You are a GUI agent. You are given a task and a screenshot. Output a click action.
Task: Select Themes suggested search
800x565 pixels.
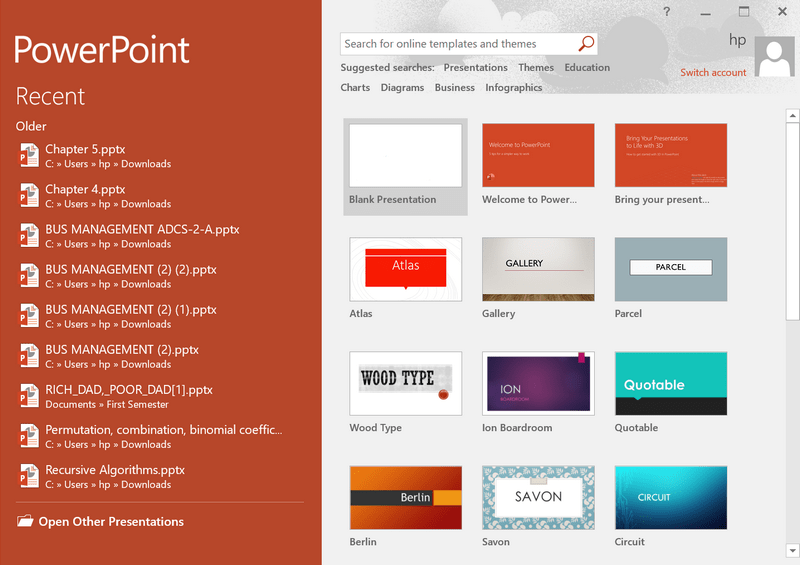536,67
